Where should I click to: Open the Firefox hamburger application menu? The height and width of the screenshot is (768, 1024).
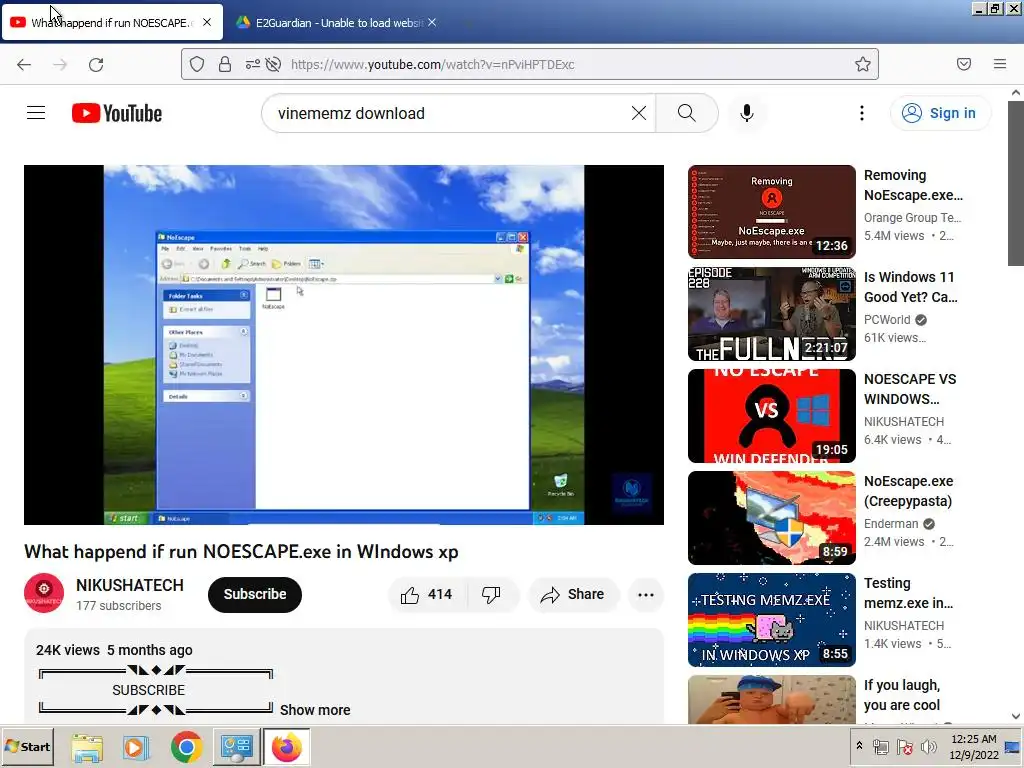[1000, 64]
